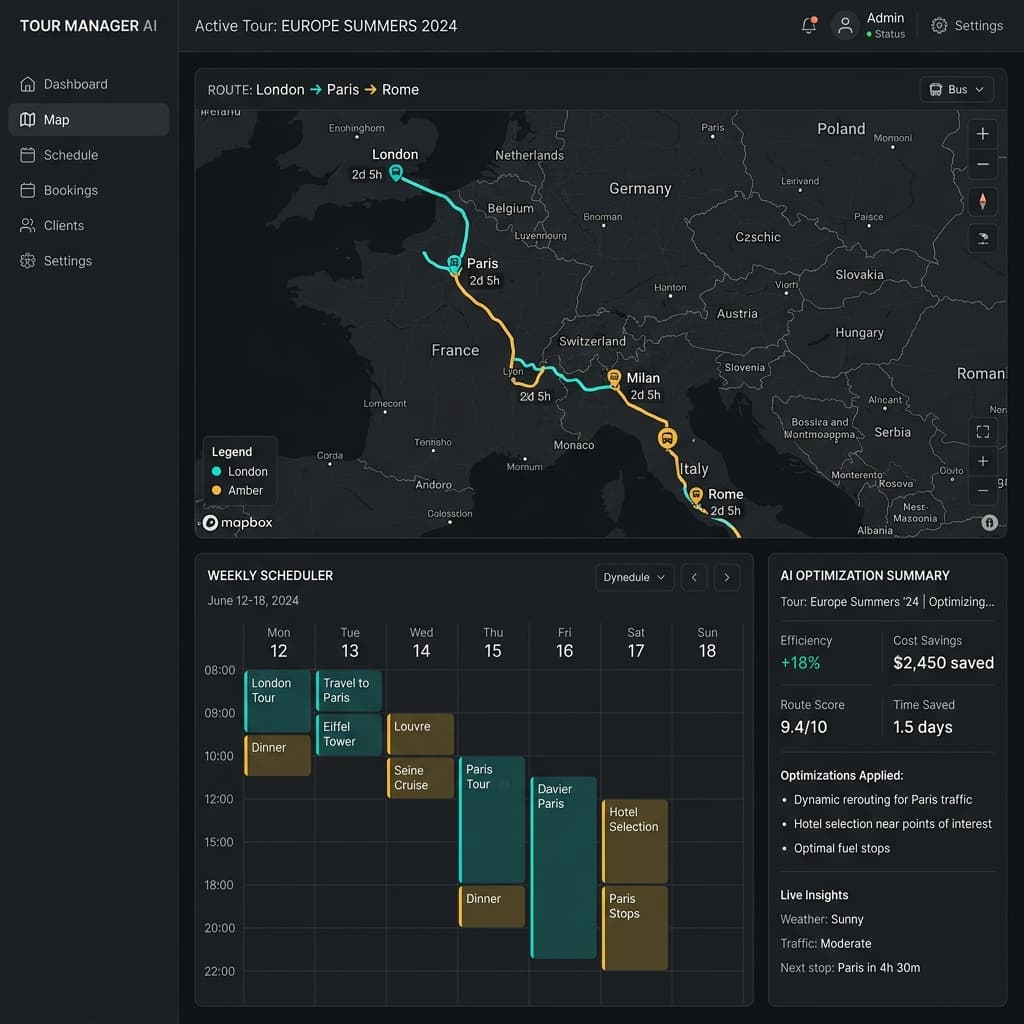Open Settings in the sidebar
The image size is (1024, 1024).
88,261
